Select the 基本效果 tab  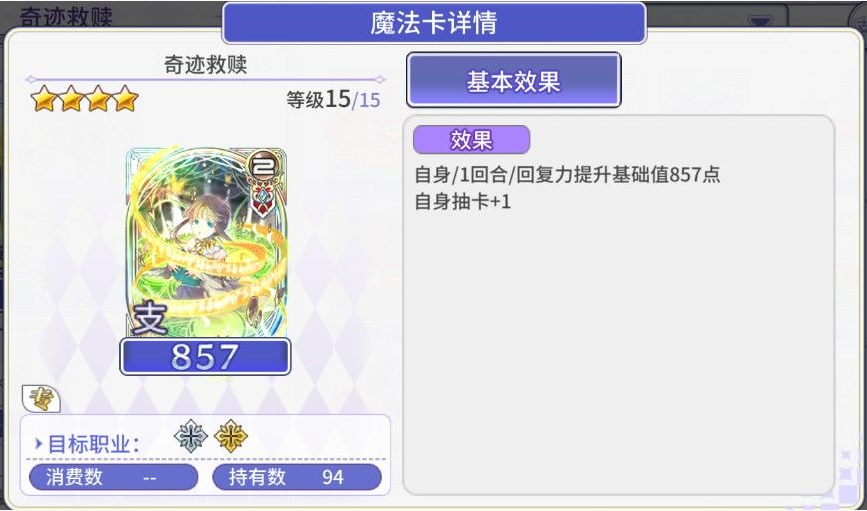click(x=514, y=81)
